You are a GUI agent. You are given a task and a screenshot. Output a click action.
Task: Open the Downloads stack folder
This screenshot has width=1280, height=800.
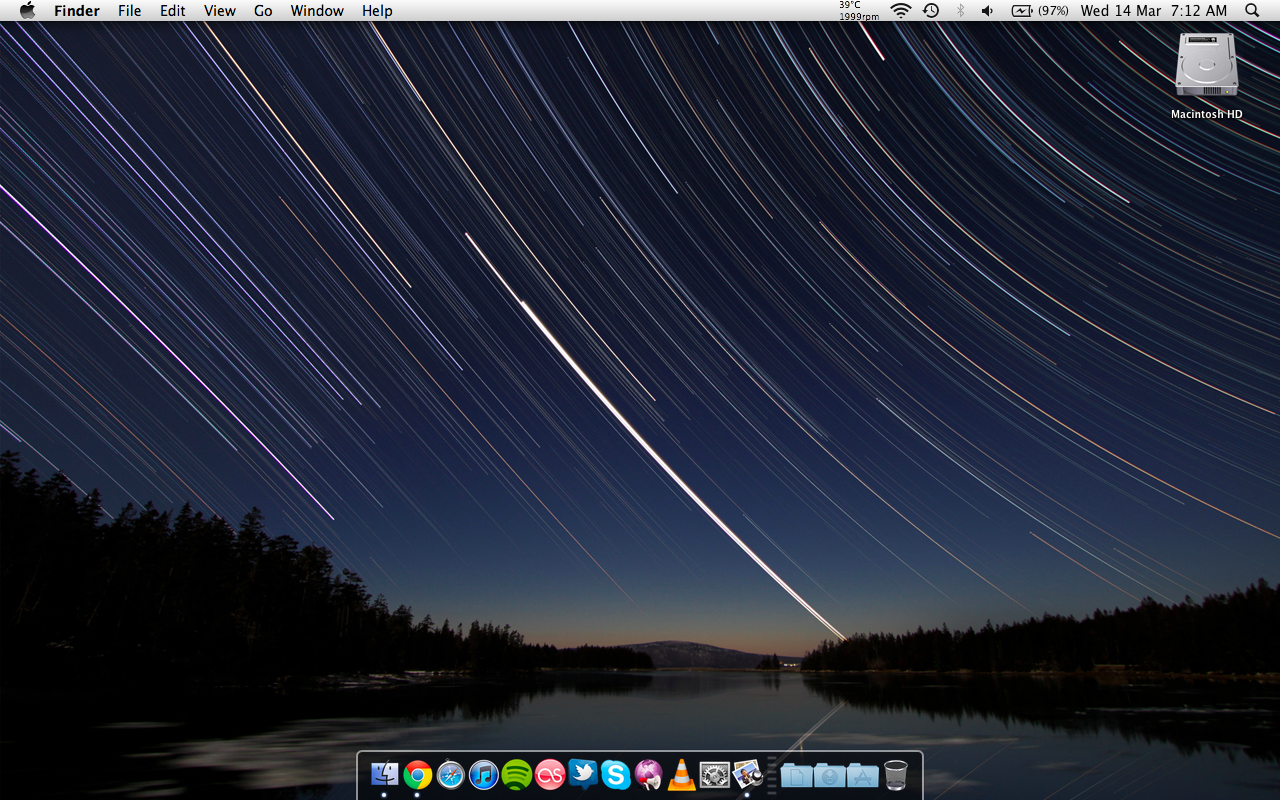(830, 774)
